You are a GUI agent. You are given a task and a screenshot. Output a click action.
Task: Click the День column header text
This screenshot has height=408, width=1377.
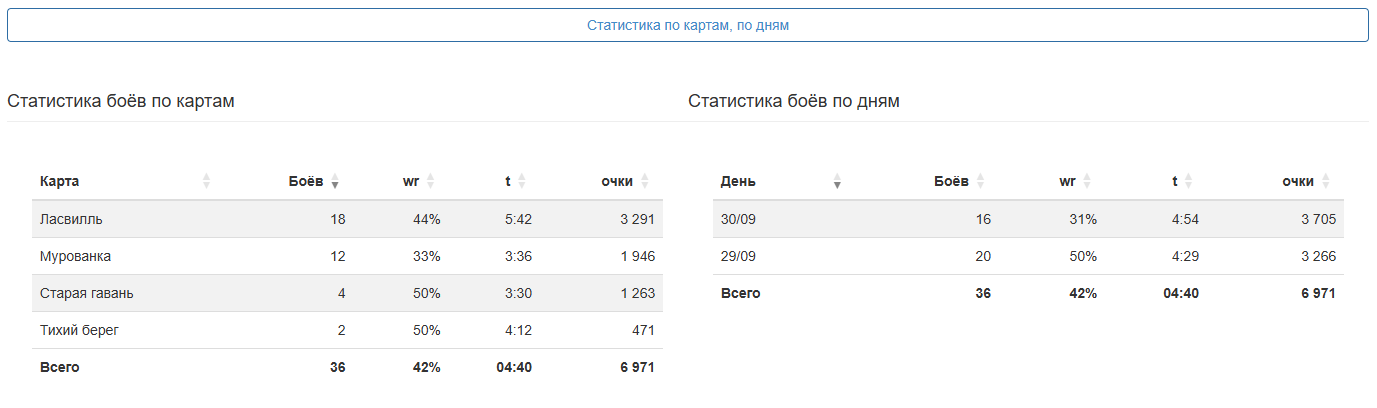point(738,181)
